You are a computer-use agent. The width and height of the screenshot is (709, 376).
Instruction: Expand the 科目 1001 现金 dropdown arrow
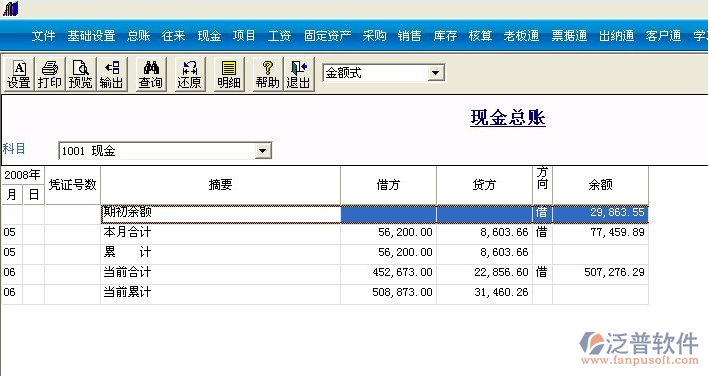[x=262, y=151]
